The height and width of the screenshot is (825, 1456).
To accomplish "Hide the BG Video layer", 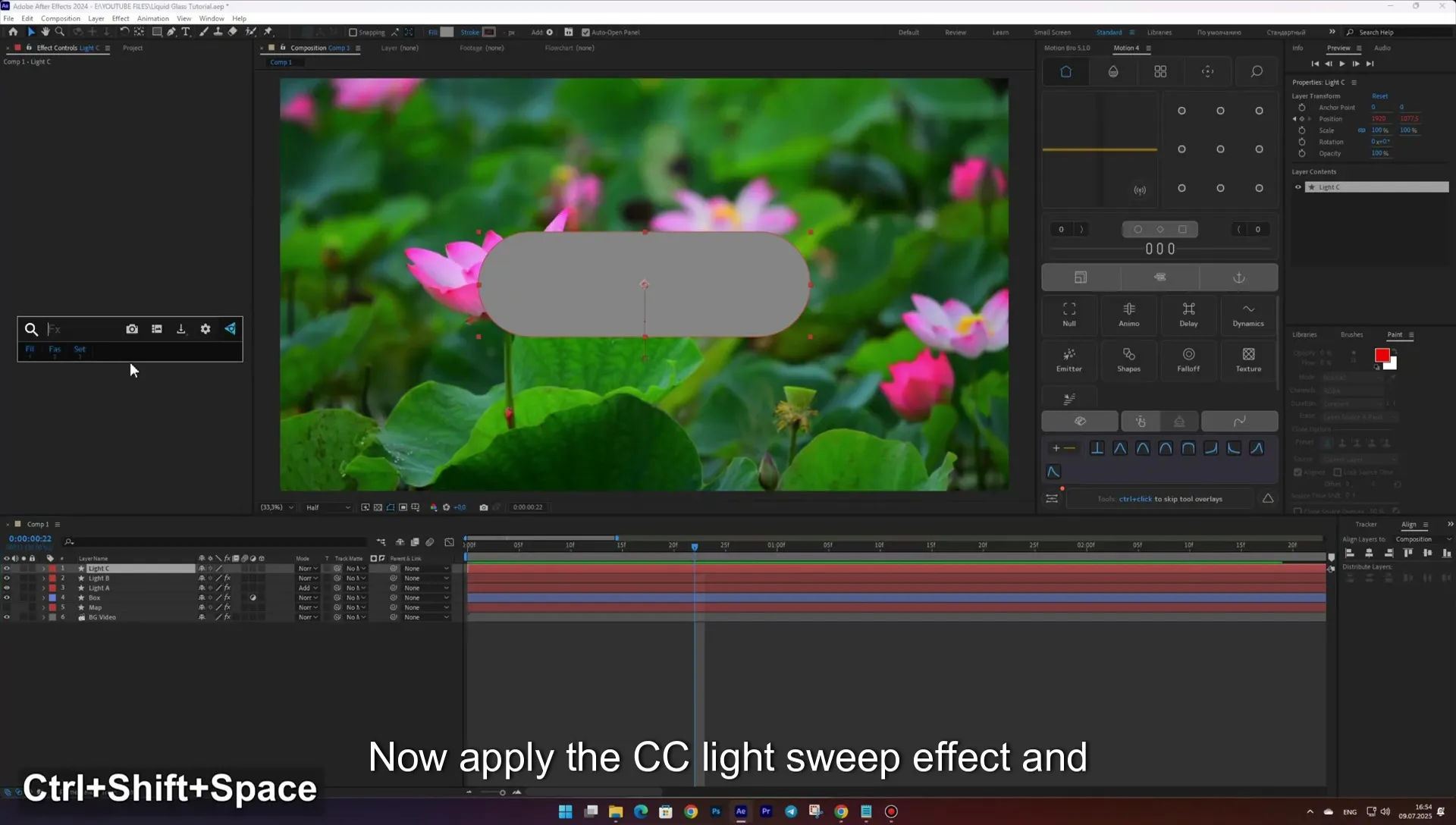I will [x=7, y=617].
